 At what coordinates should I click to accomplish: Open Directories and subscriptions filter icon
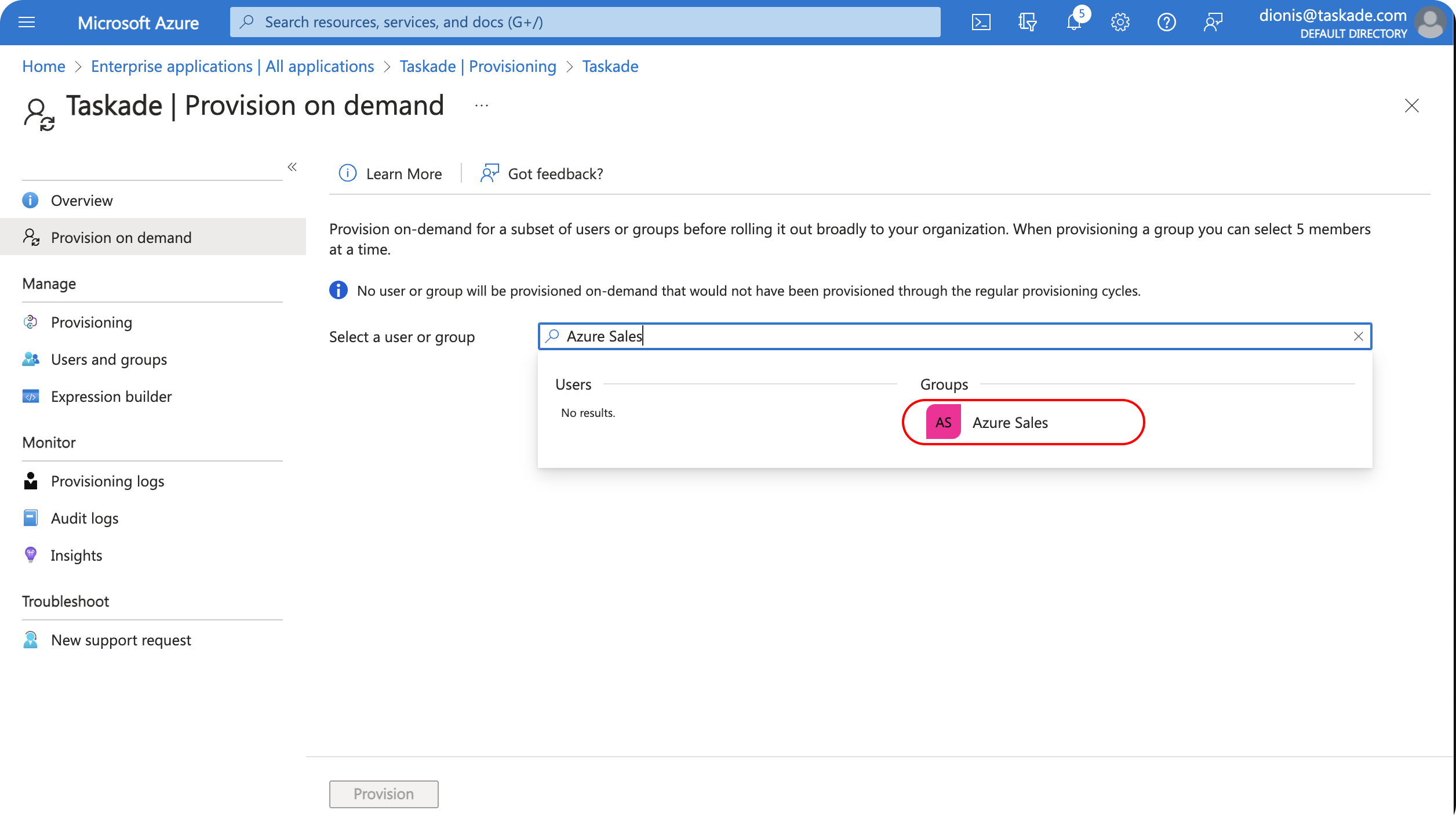pyautogui.click(x=1027, y=23)
